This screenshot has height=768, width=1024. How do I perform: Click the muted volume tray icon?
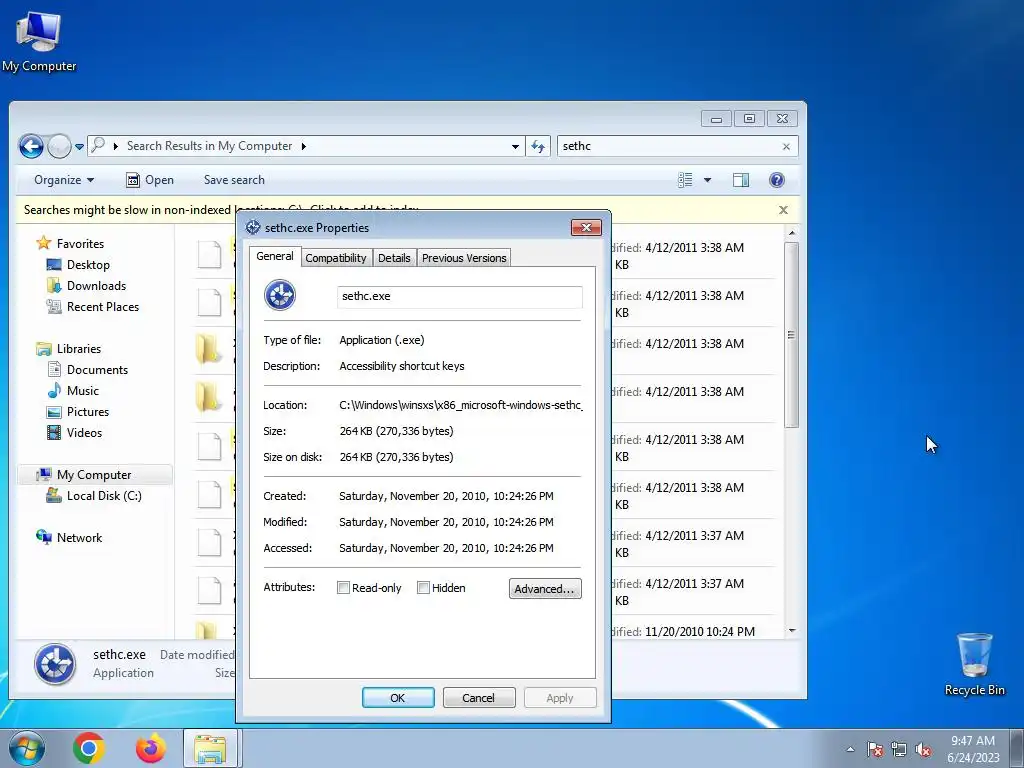923,749
